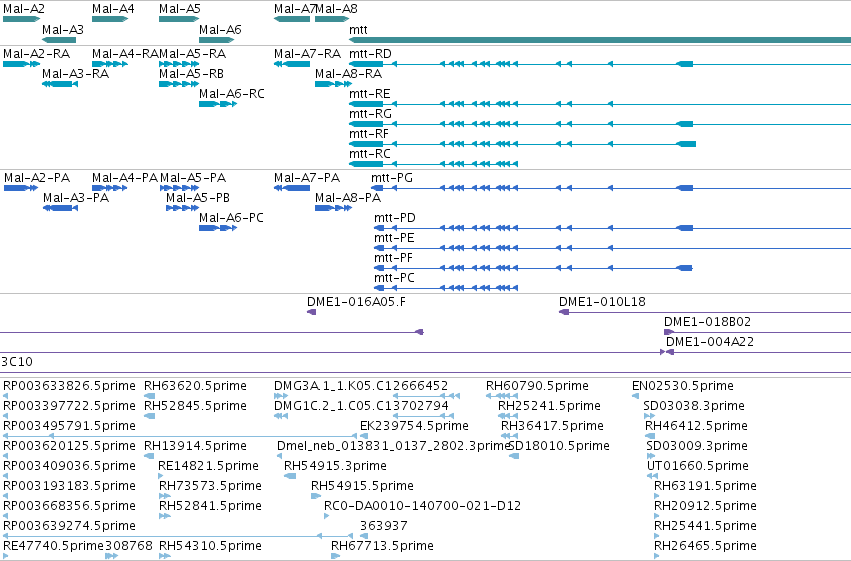Select EST label RH36417.5prime

coord(552,426)
